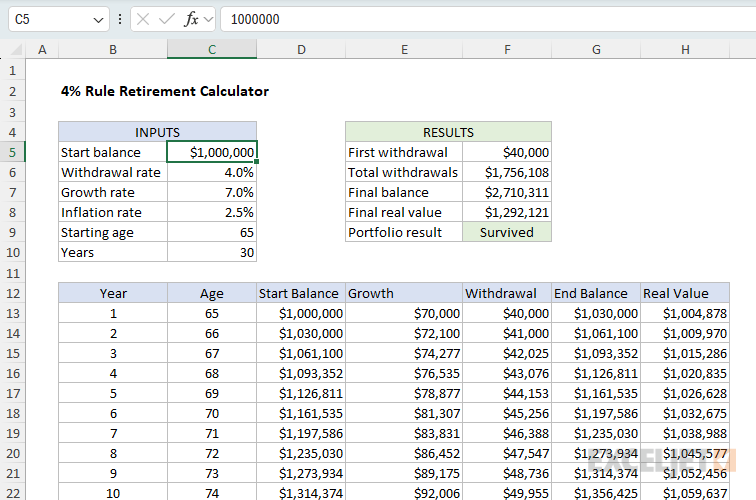Viewport: 756px width, 500px height.
Task: Select the INPUTS header cell
Action: pos(157,132)
